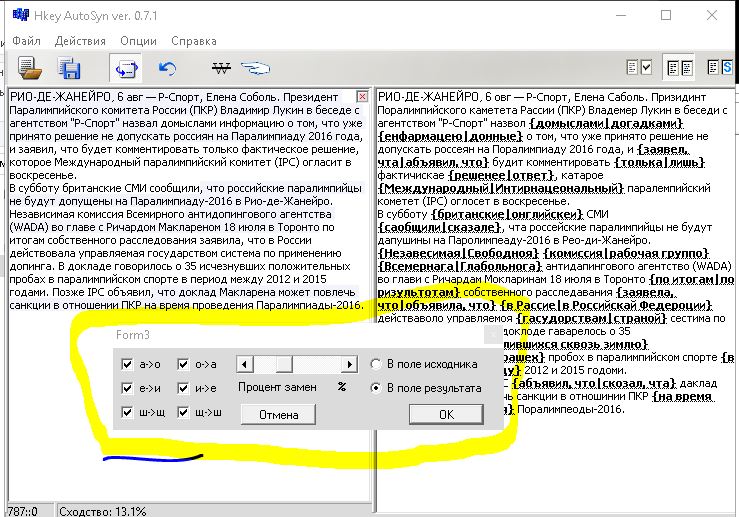The width and height of the screenshot is (739, 517).
Task: Click the red X on the source text panel
Action: [x=362, y=96]
